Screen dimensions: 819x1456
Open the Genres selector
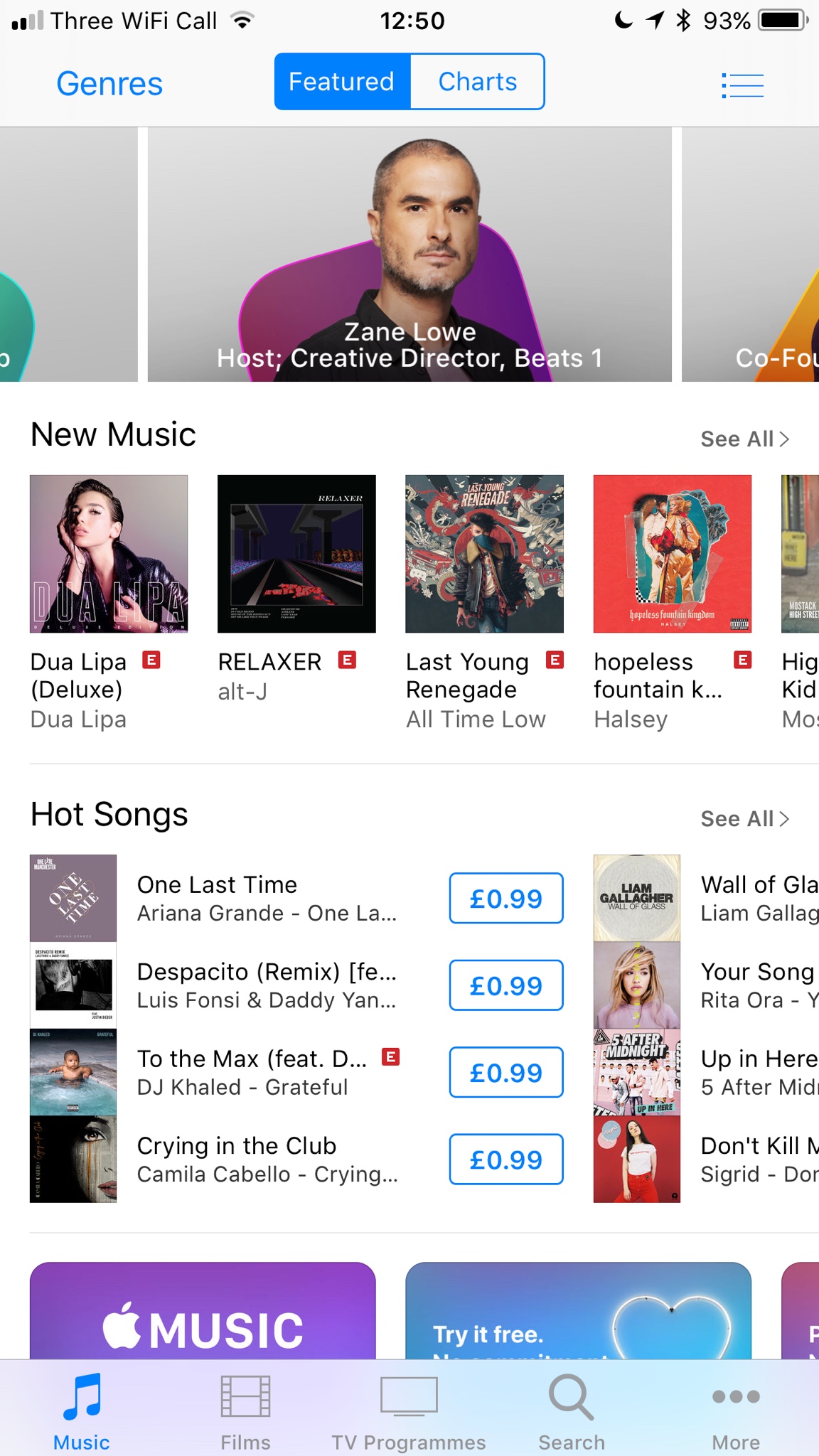coord(109,84)
